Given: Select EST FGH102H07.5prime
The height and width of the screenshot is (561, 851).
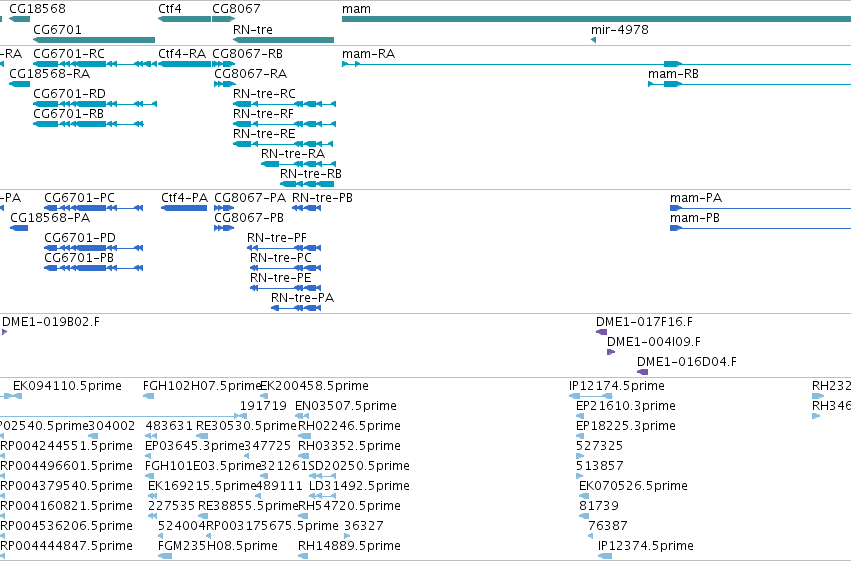Looking at the screenshot, I should click(x=148, y=396).
